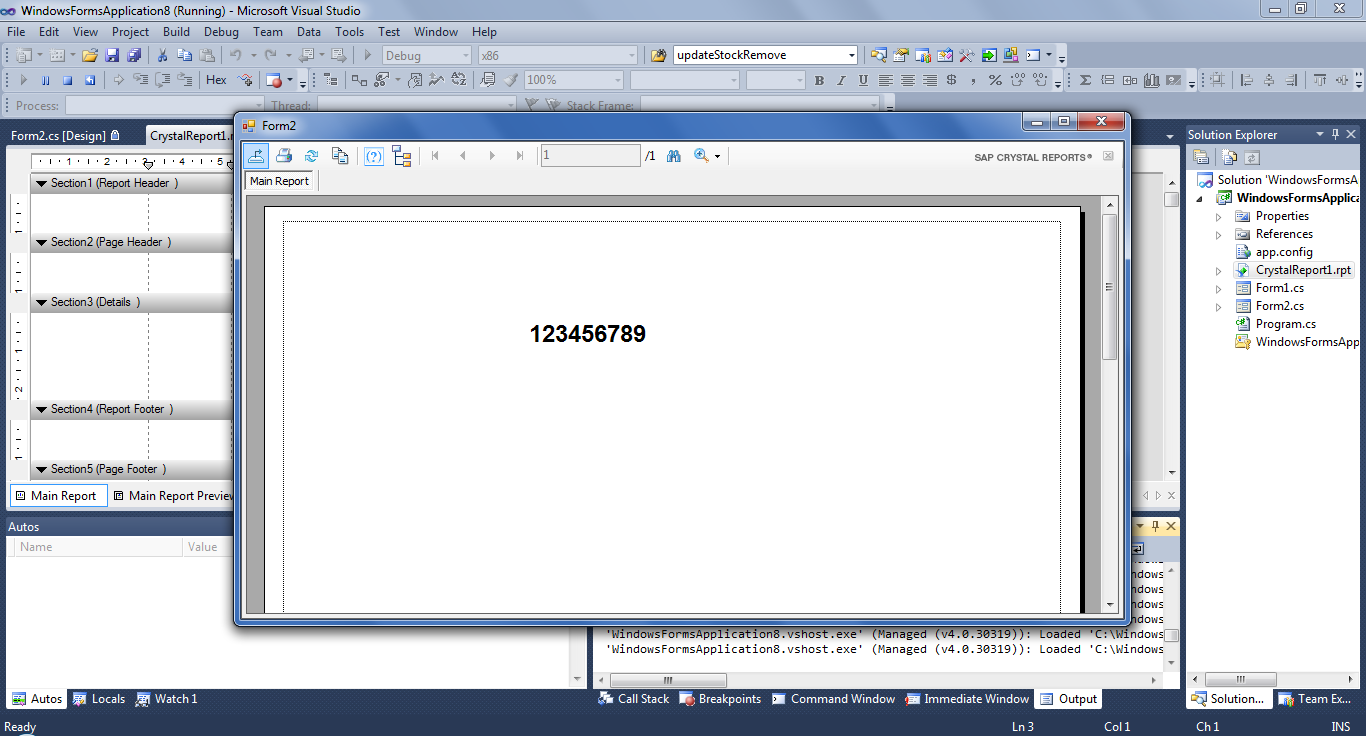Select Program.cs in Solution Explorer
Image resolution: width=1366 pixels, height=736 pixels.
[x=1285, y=324]
